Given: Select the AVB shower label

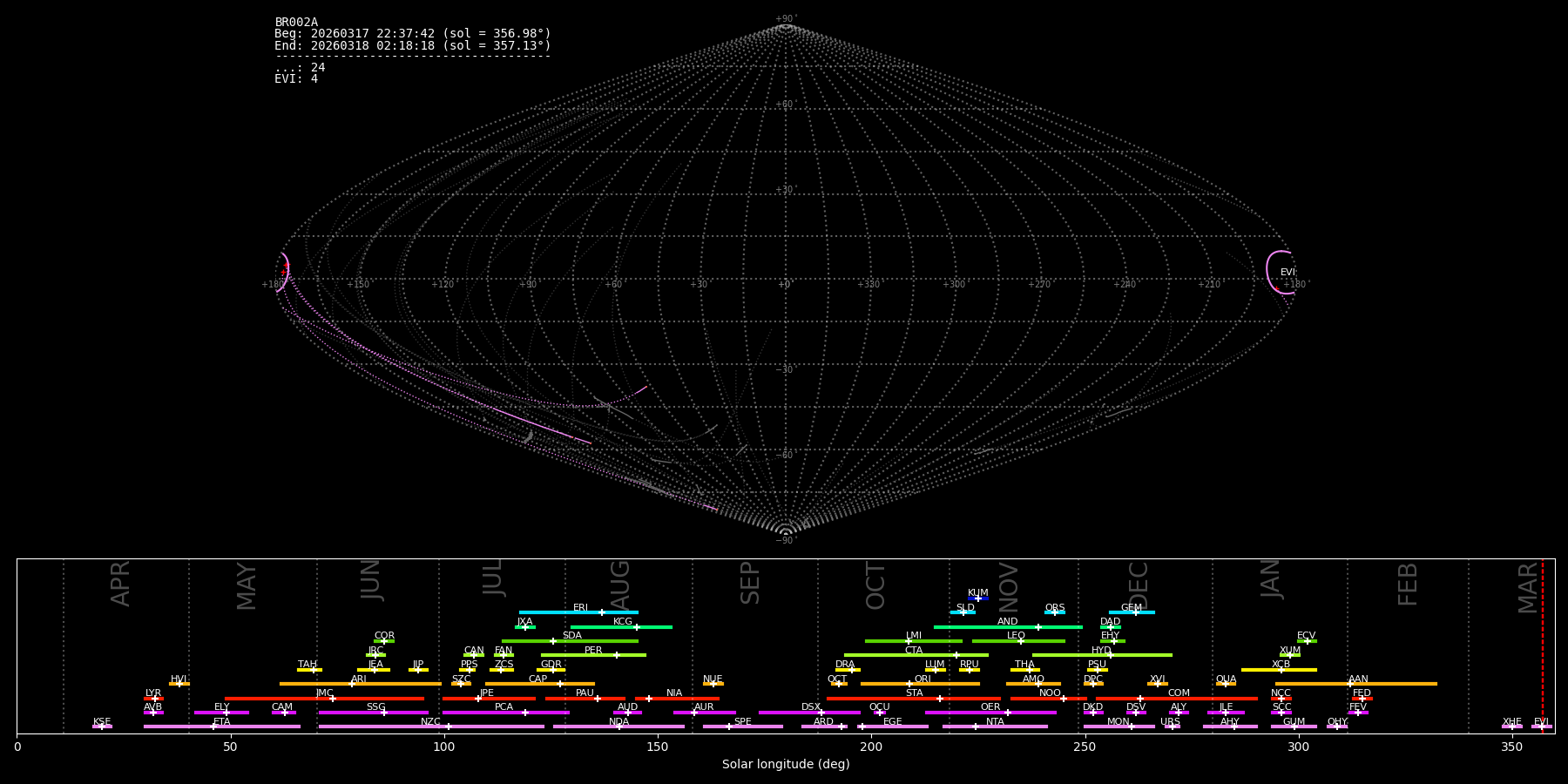Looking at the screenshot, I should click(152, 706).
